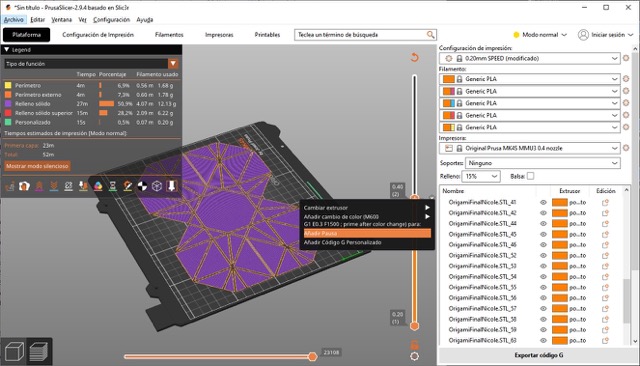Click magnifier icon in search box
This screenshot has height=366, width=640.
430,35
